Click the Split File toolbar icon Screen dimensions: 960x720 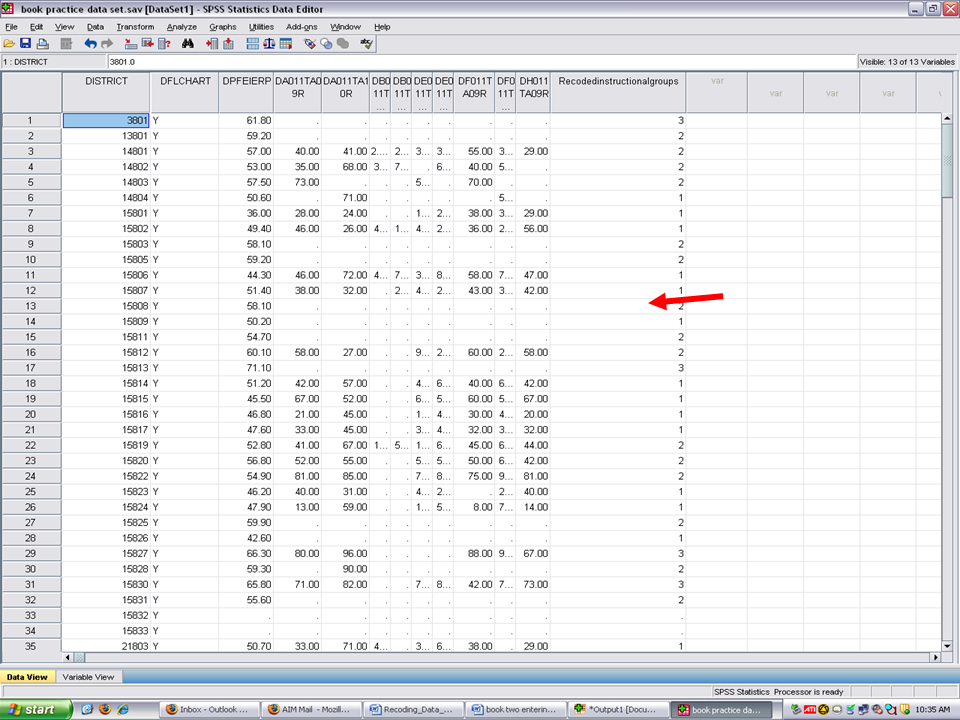pyautogui.click(x=252, y=44)
